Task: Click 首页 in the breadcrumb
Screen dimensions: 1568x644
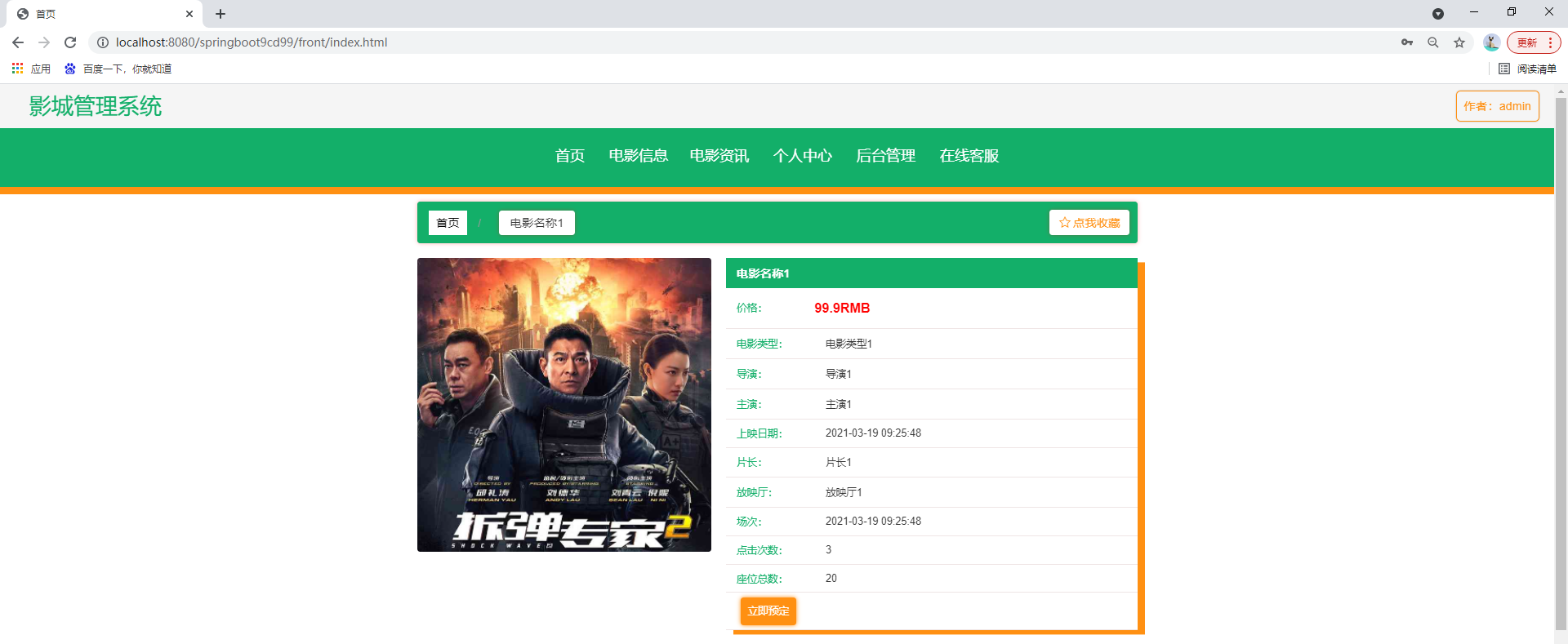Action: pos(448,223)
